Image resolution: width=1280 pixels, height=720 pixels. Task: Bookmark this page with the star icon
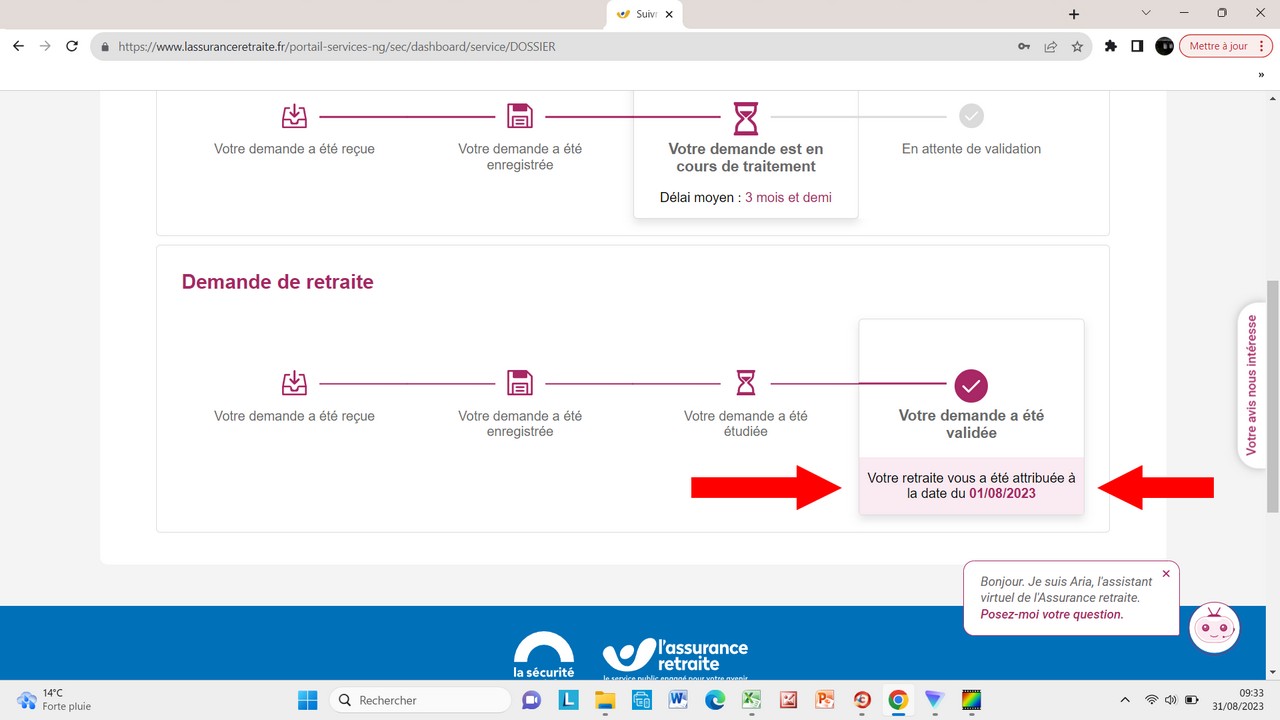(x=1077, y=46)
